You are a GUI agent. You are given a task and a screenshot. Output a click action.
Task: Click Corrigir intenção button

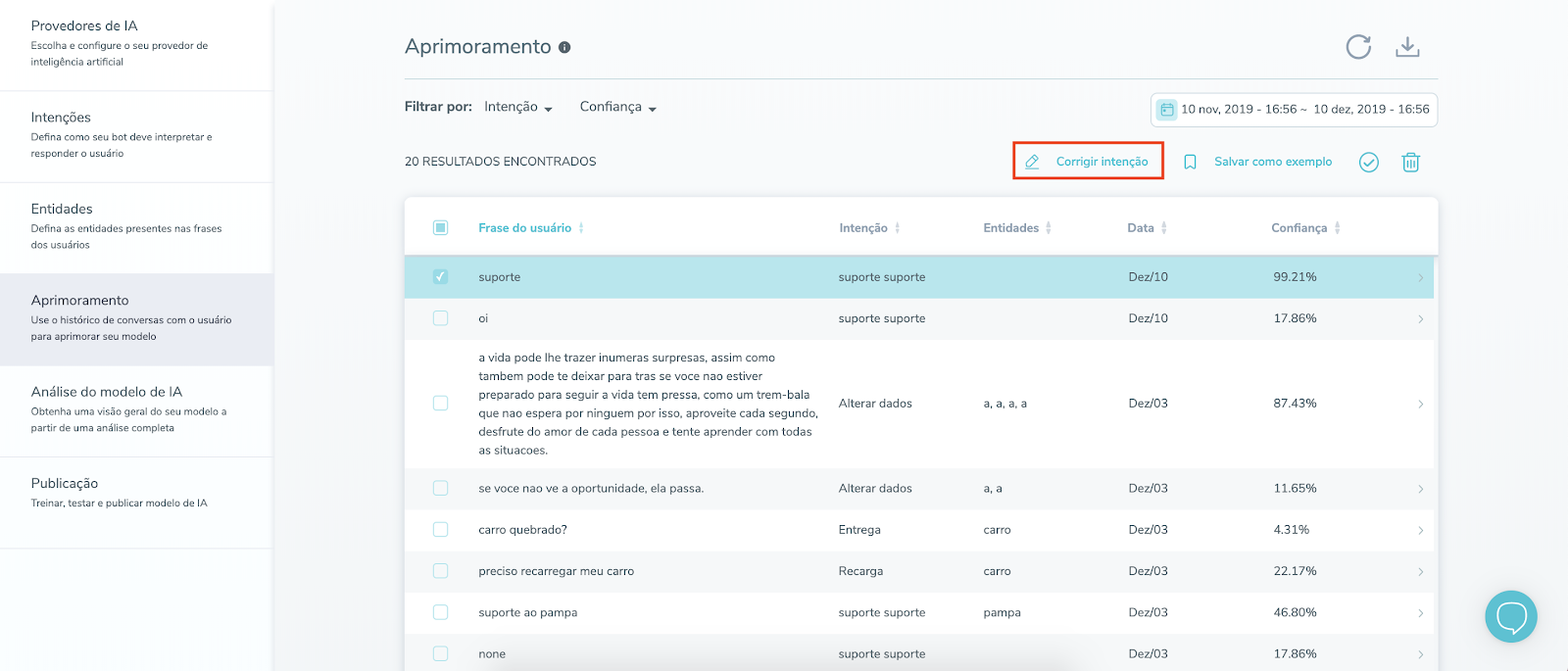coord(1088,161)
